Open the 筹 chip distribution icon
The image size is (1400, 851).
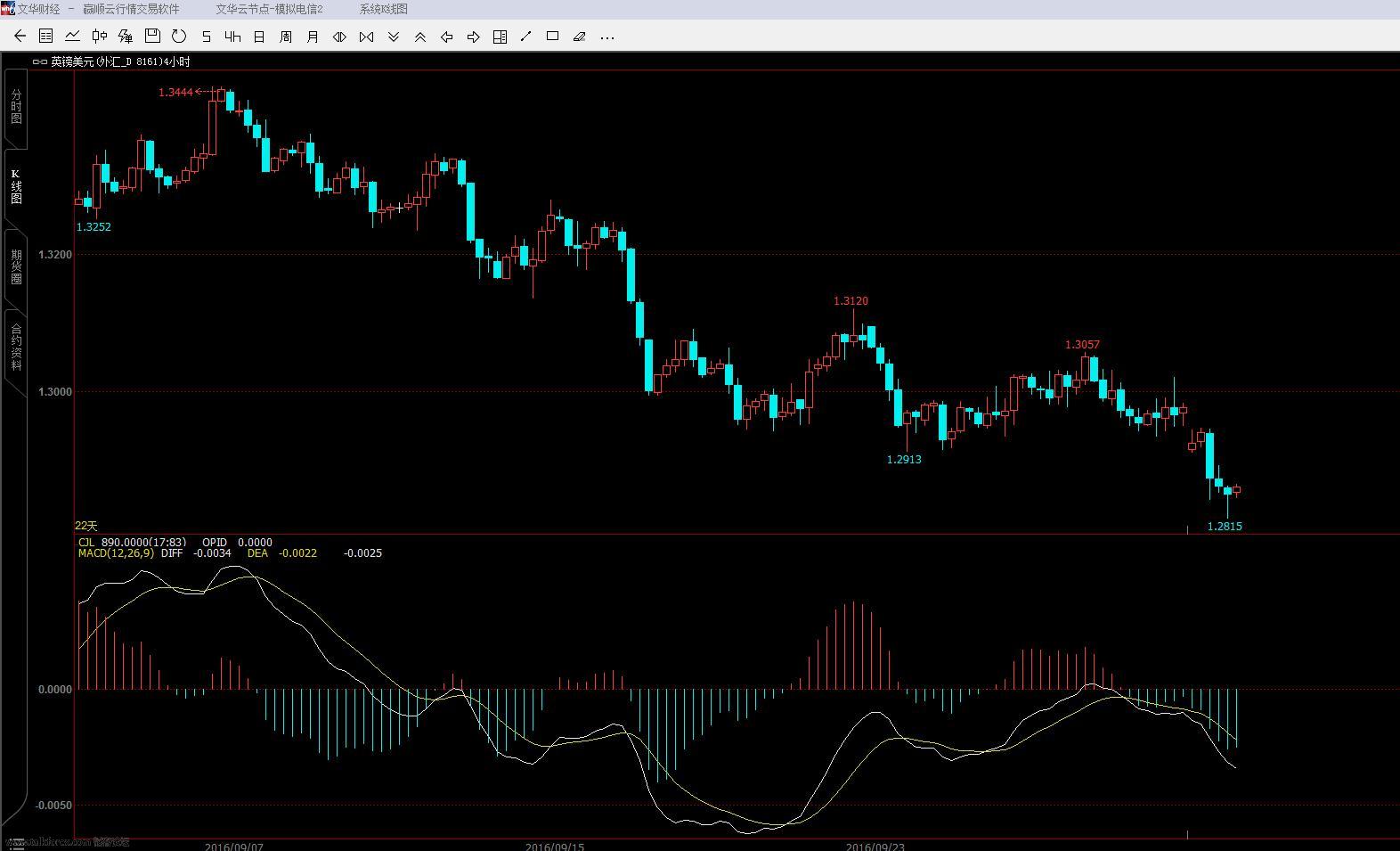[x=126, y=37]
